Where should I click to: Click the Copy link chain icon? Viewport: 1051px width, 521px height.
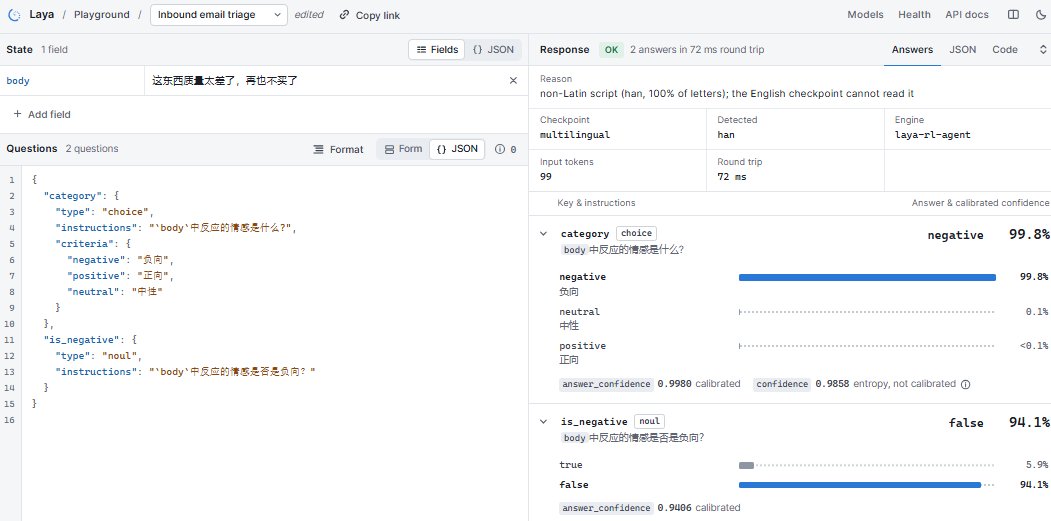[x=345, y=15]
